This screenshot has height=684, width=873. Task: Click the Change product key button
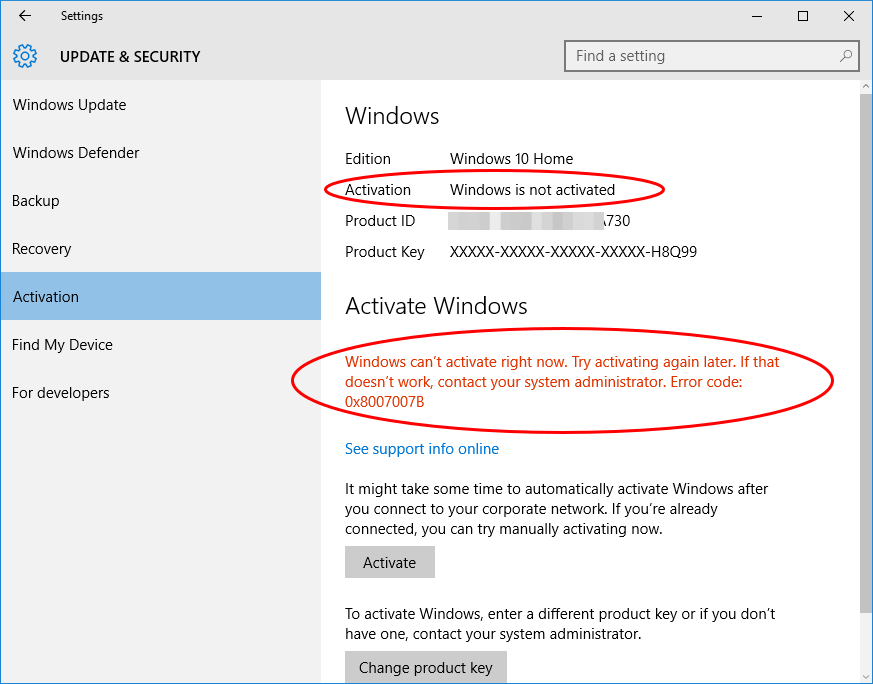pyautogui.click(x=426, y=667)
